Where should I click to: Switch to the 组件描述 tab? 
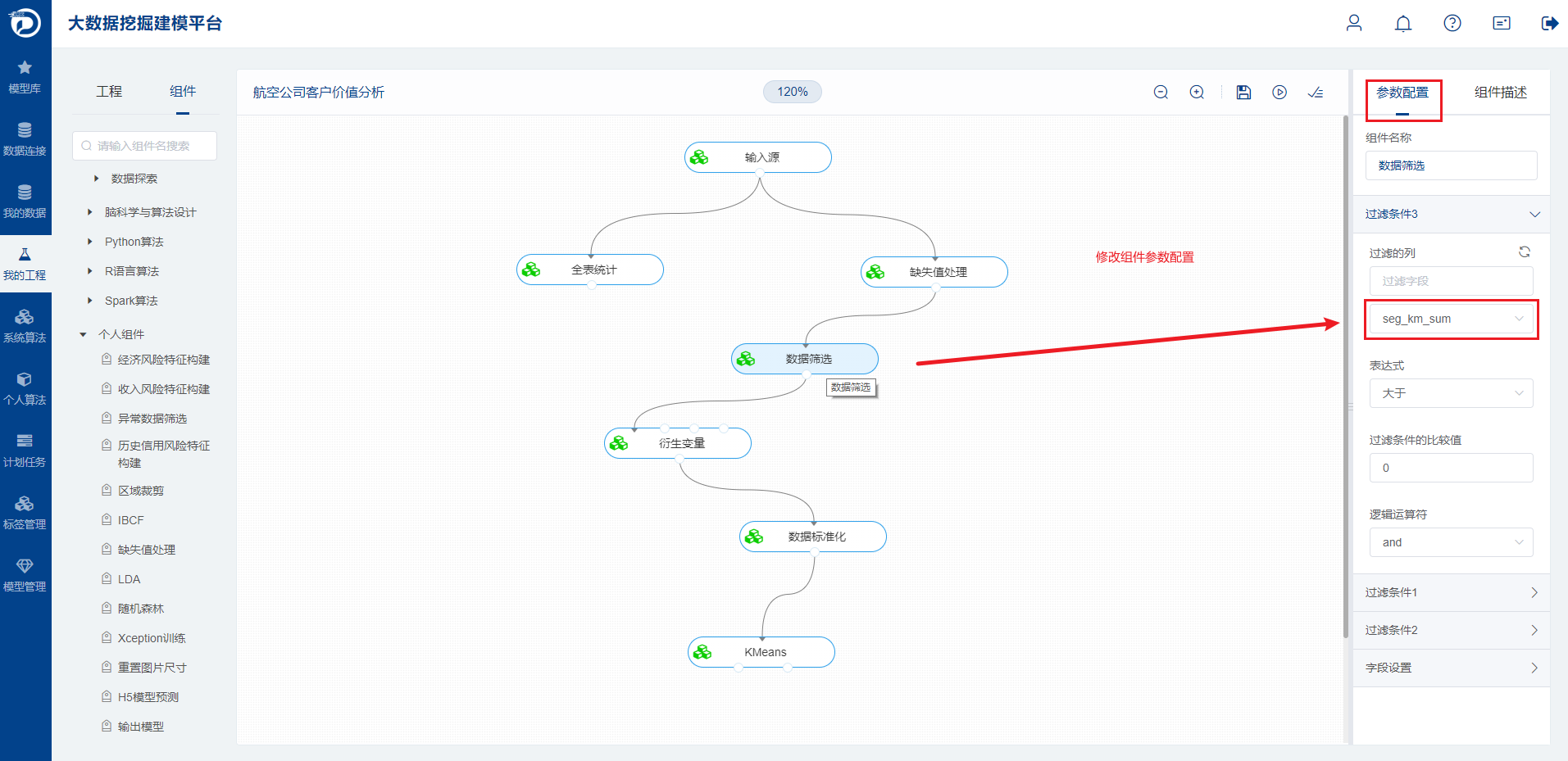point(1500,93)
